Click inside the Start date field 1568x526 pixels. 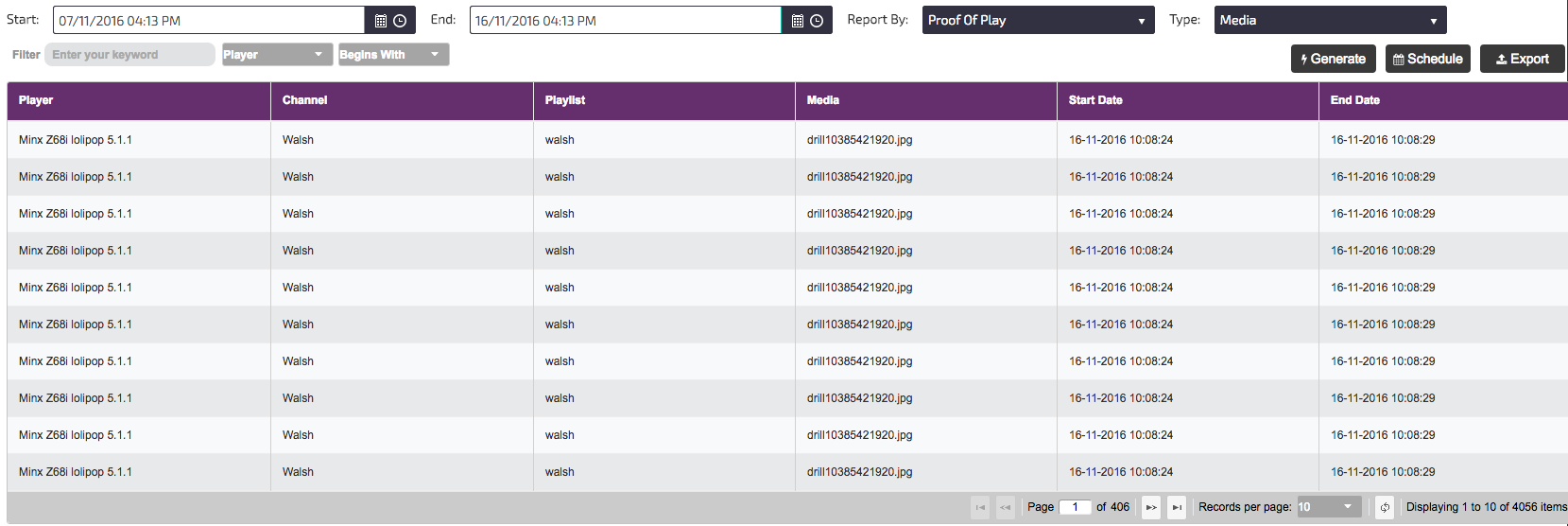click(209, 21)
